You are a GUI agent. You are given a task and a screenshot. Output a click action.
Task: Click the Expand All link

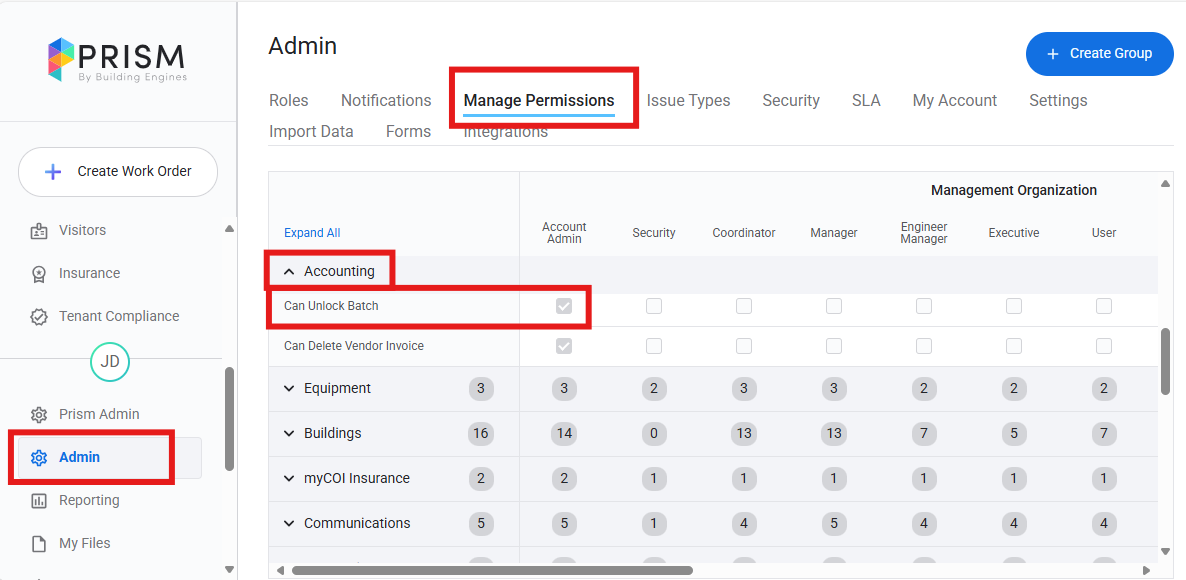tap(312, 233)
